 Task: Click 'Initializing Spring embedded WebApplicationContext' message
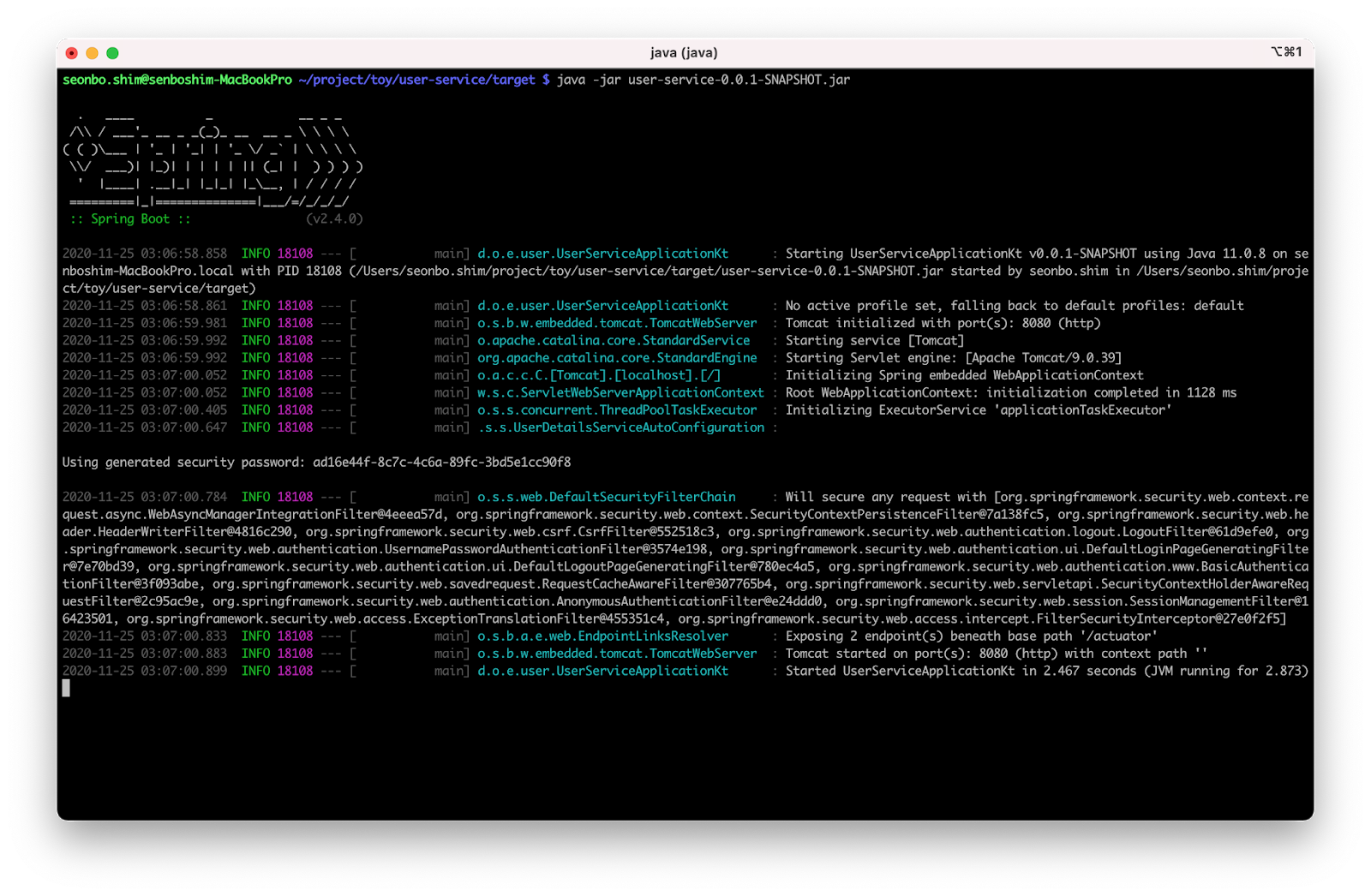pyautogui.click(x=965, y=375)
